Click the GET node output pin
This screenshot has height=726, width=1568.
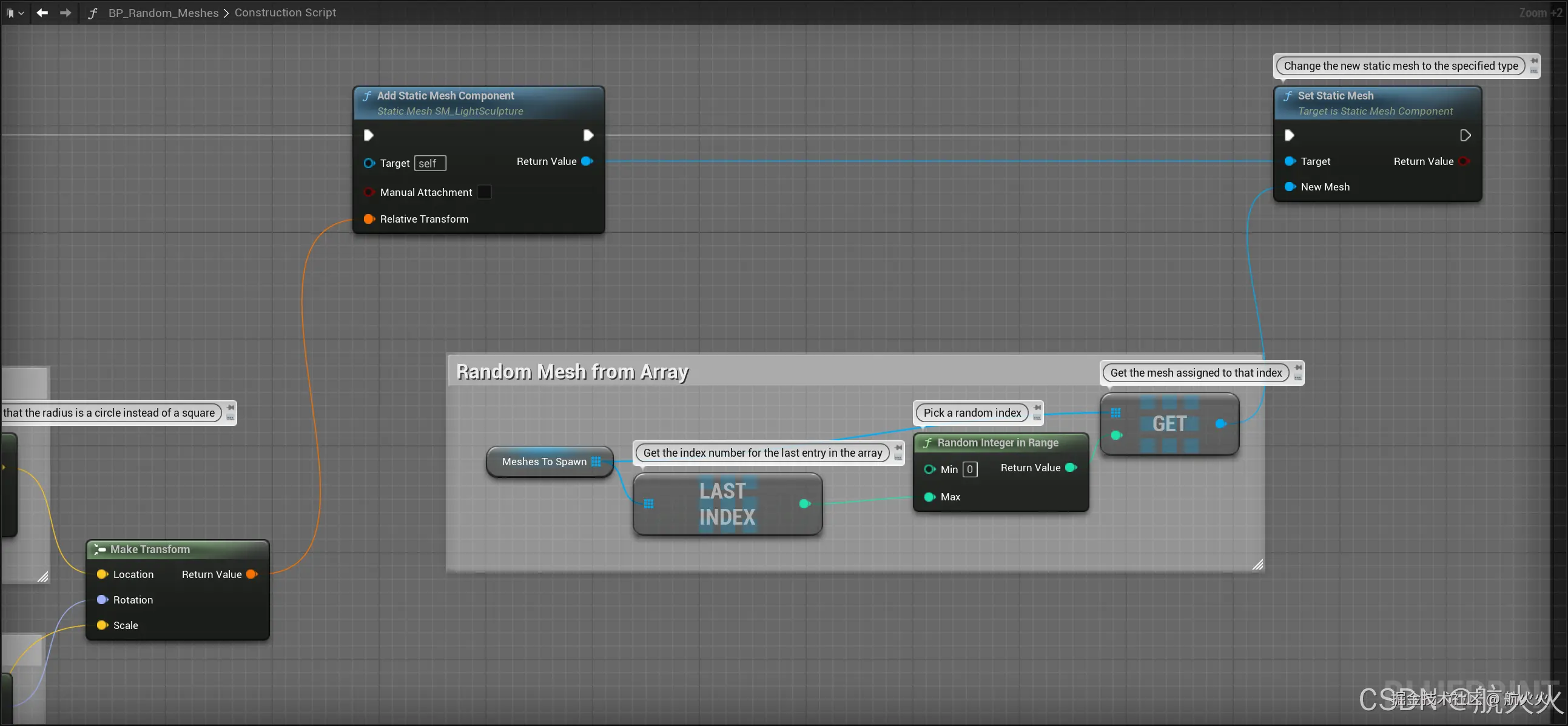[x=1220, y=423]
